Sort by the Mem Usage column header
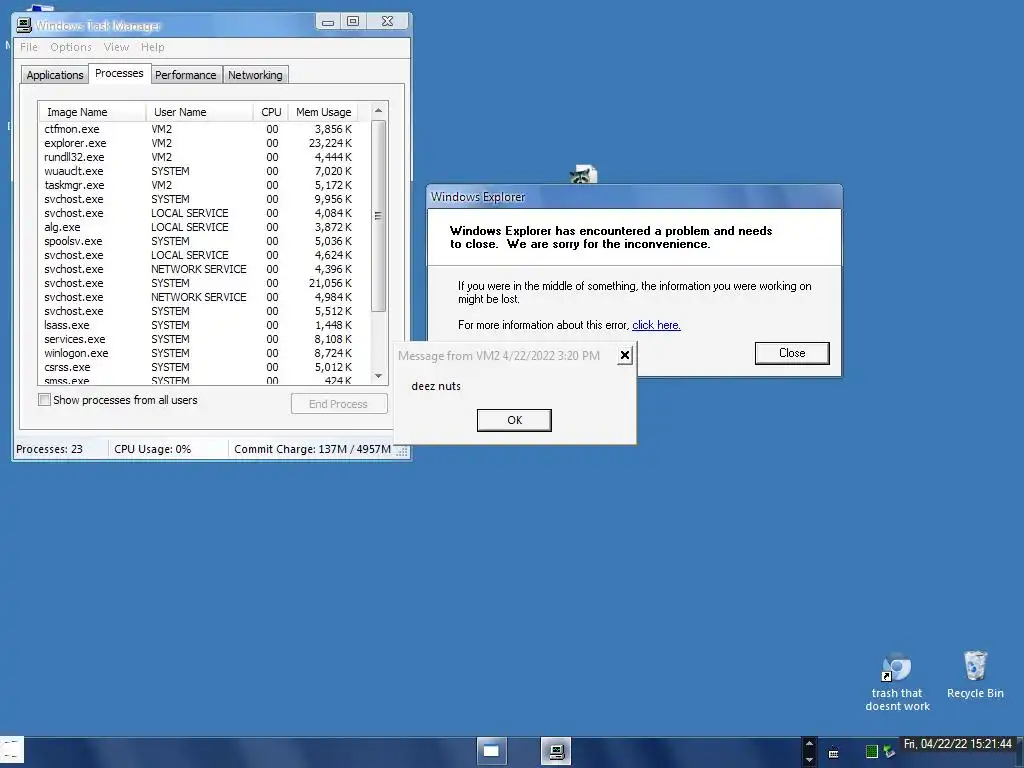Image resolution: width=1024 pixels, height=768 pixels. coord(323,112)
